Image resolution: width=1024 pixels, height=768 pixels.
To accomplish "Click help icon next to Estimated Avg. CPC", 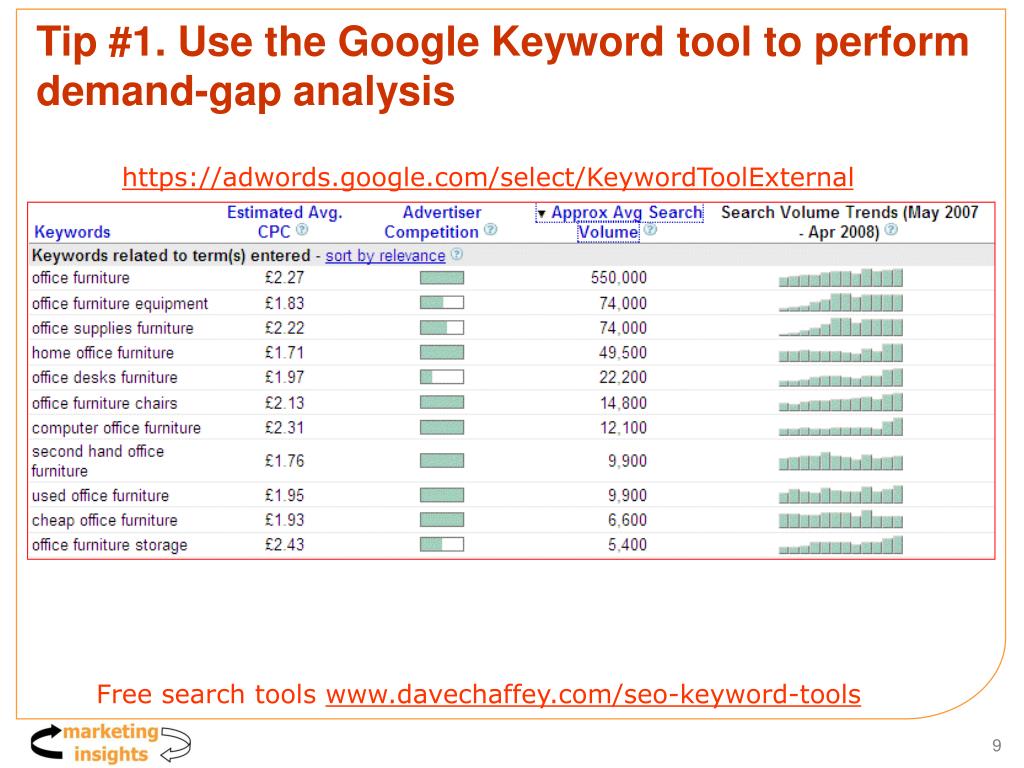I will [x=302, y=230].
